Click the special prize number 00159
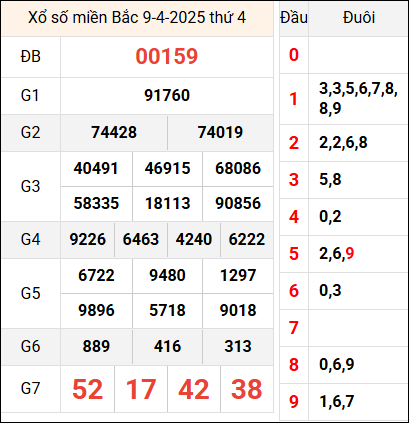Viewport: 409px width, 423px height. [x=167, y=56]
